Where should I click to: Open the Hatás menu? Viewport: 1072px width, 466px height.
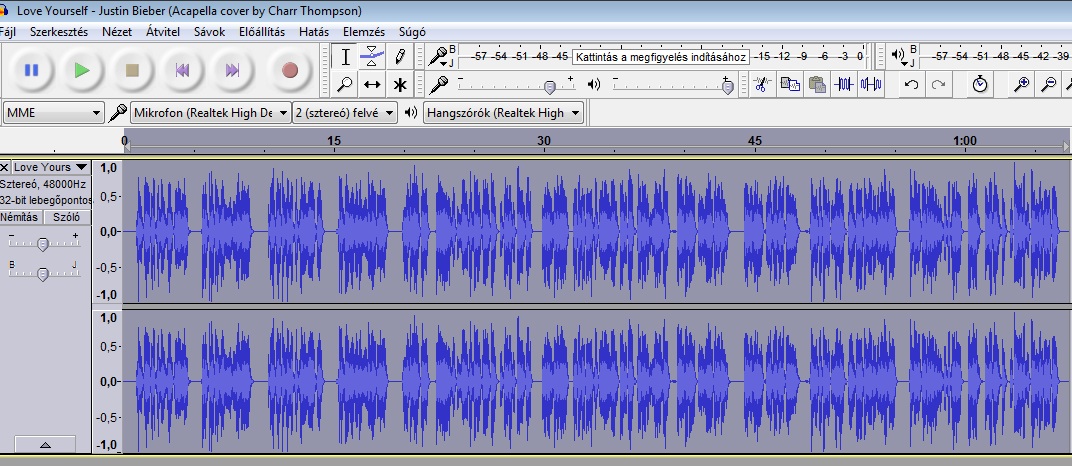point(314,31)
